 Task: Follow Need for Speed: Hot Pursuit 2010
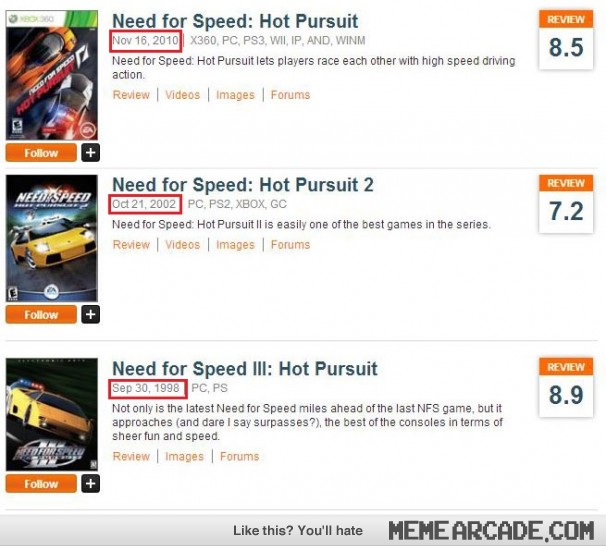41,153
